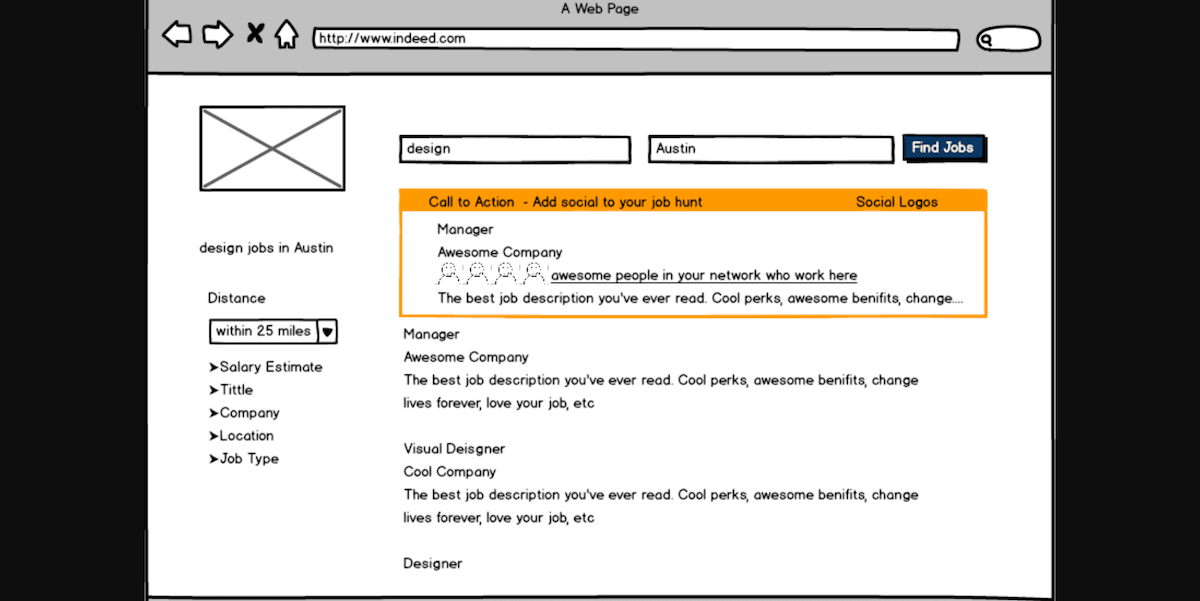This screenshot has width=1200, height=601.
Task: Click the Social Logos area in the orange banner
Action: pos(896,201)
